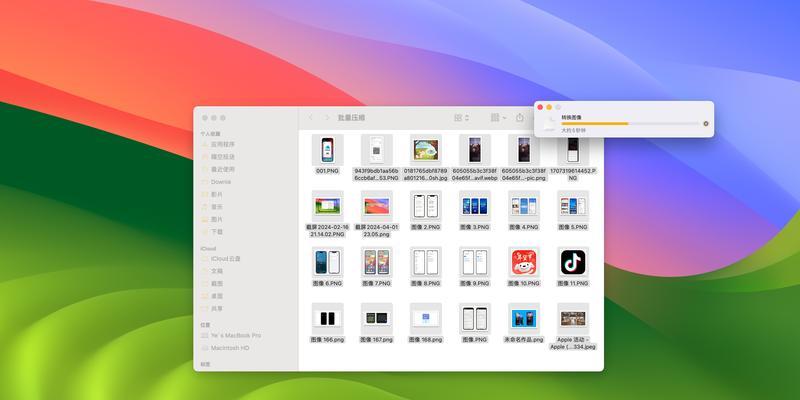Open the group-by options dropdown
Viewport: 800px width, 400px height.
click(x=498, y=118)
